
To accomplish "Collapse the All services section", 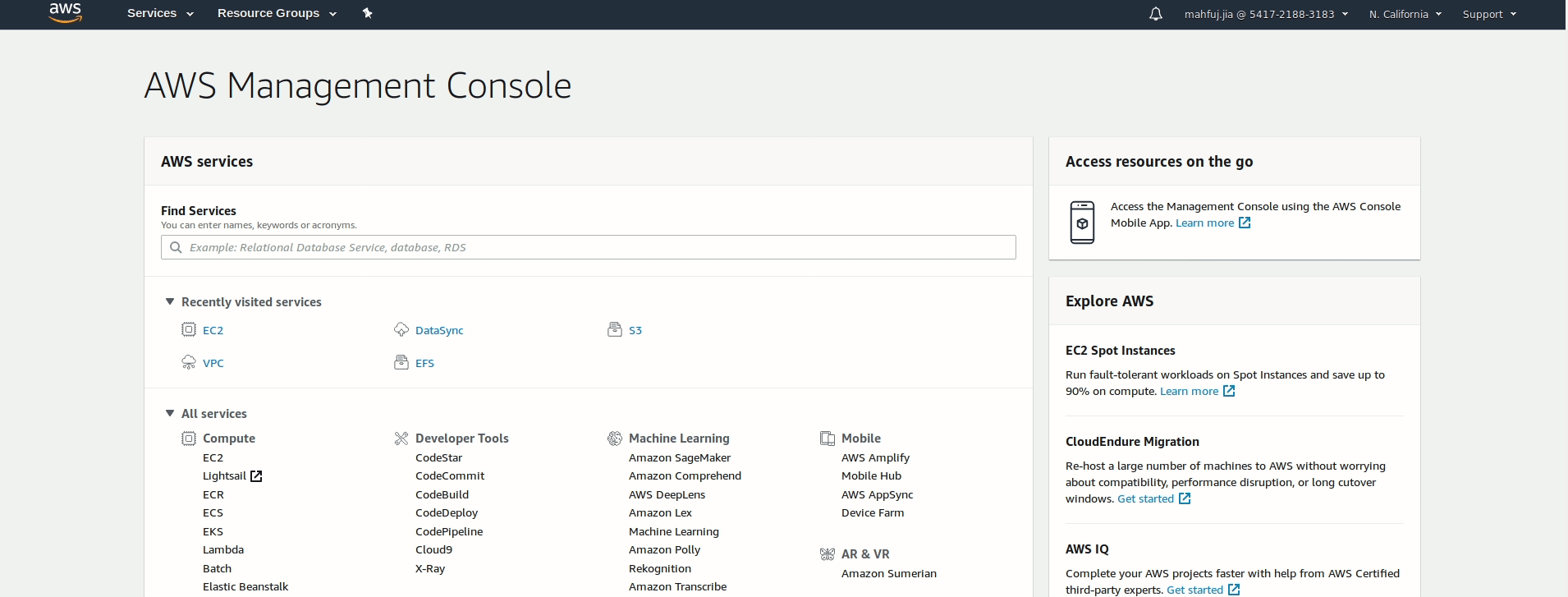I will (x=170, y=413).
